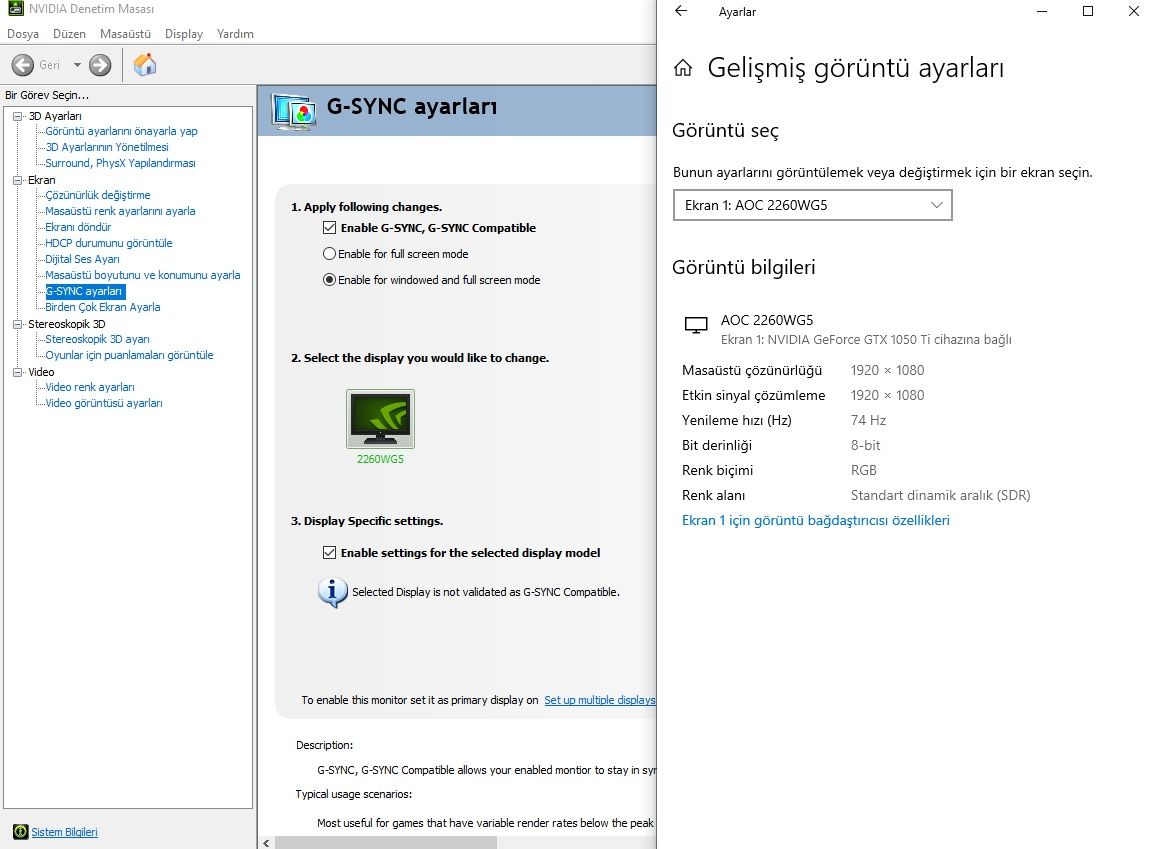Screen dimensions: 1149x849
Task: Open the Yardım menu
Action: coord(235,34)
